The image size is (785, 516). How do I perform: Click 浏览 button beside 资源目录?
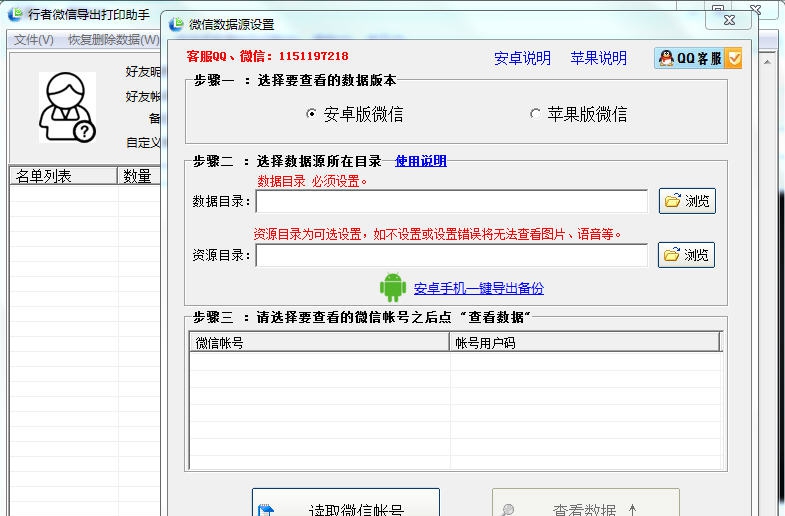pyautogui.click(x=686, y=255)
